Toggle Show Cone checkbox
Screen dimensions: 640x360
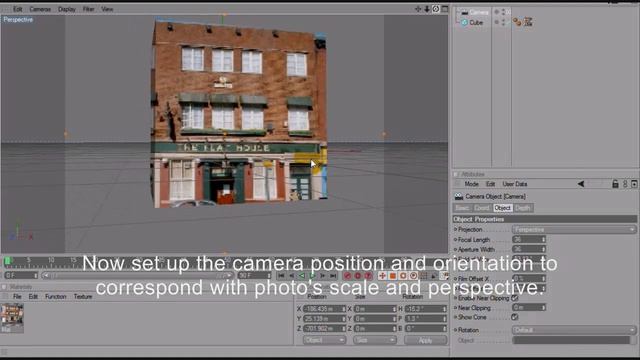click(515, 317)
